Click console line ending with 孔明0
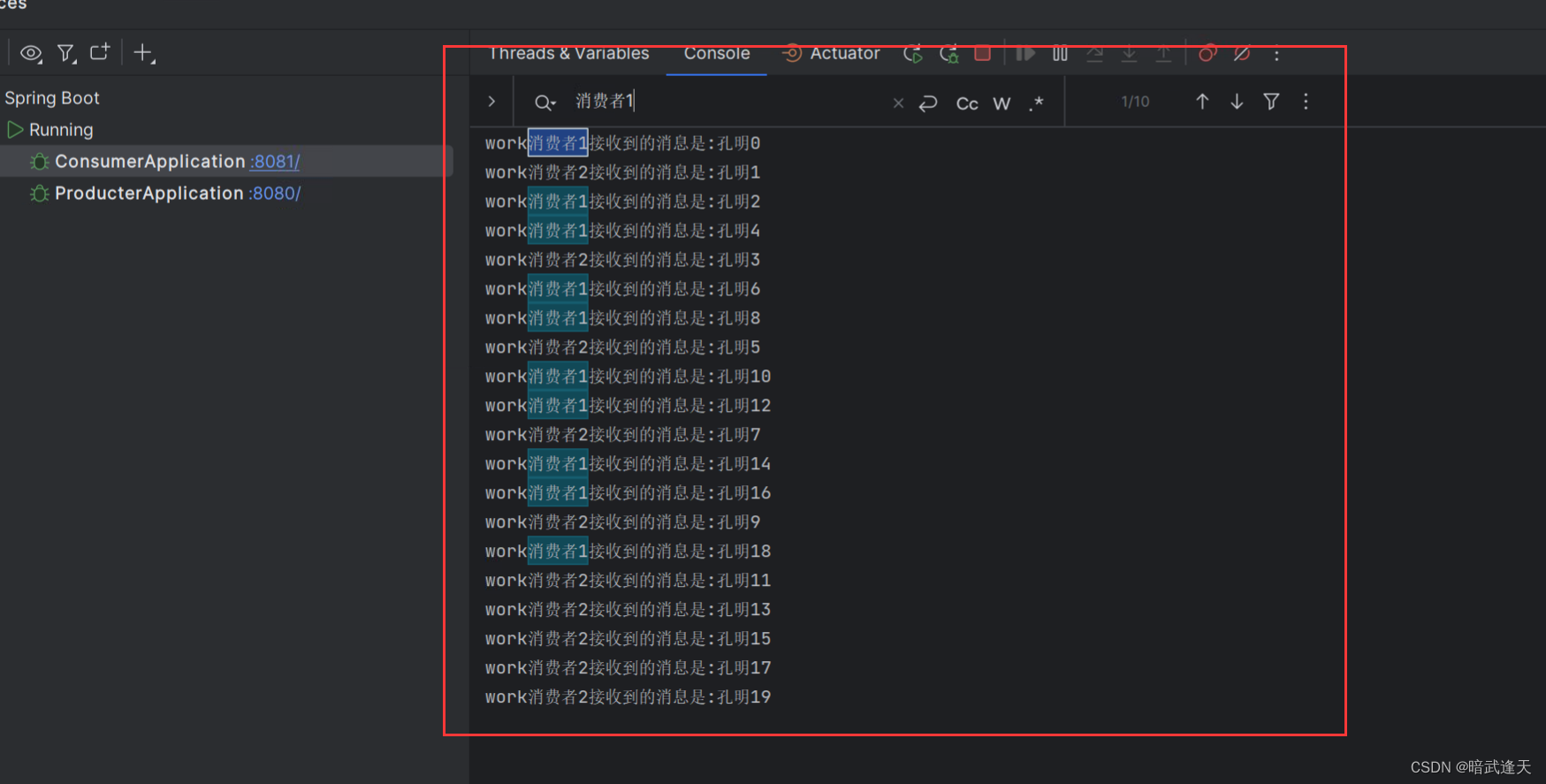 click(622, 143)
